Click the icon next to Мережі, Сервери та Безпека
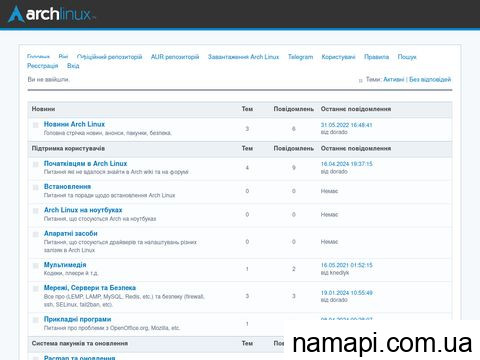 click(x=36, y=289)
